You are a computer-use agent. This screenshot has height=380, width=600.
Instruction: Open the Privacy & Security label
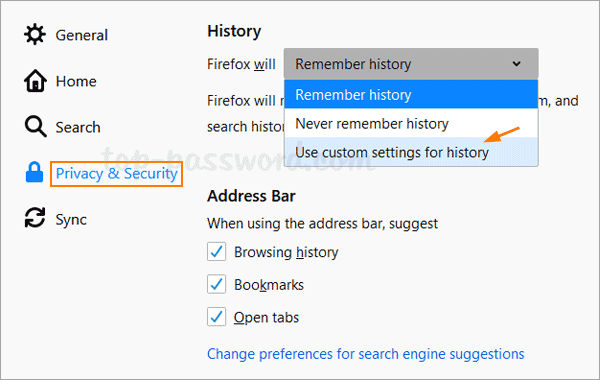(116, 174)
